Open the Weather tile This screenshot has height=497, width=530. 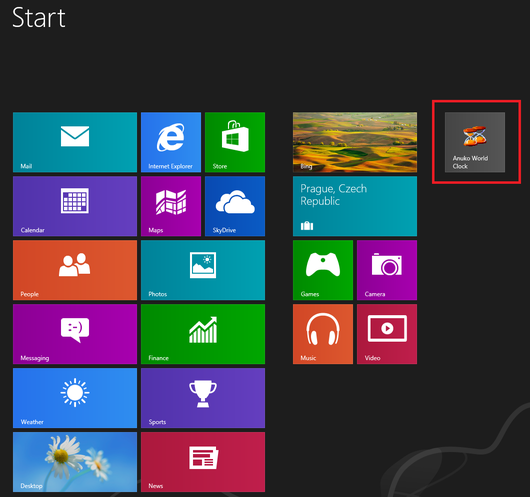(75, 398)
